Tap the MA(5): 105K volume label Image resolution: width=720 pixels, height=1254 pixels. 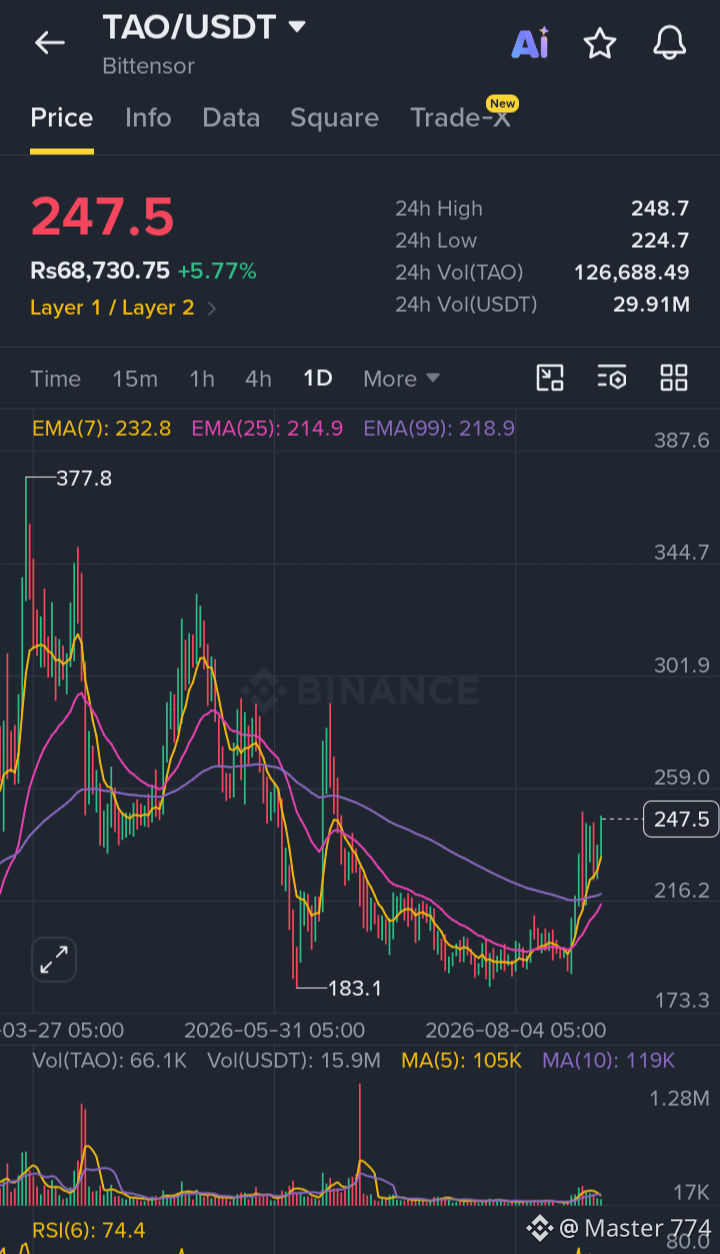461,1060
